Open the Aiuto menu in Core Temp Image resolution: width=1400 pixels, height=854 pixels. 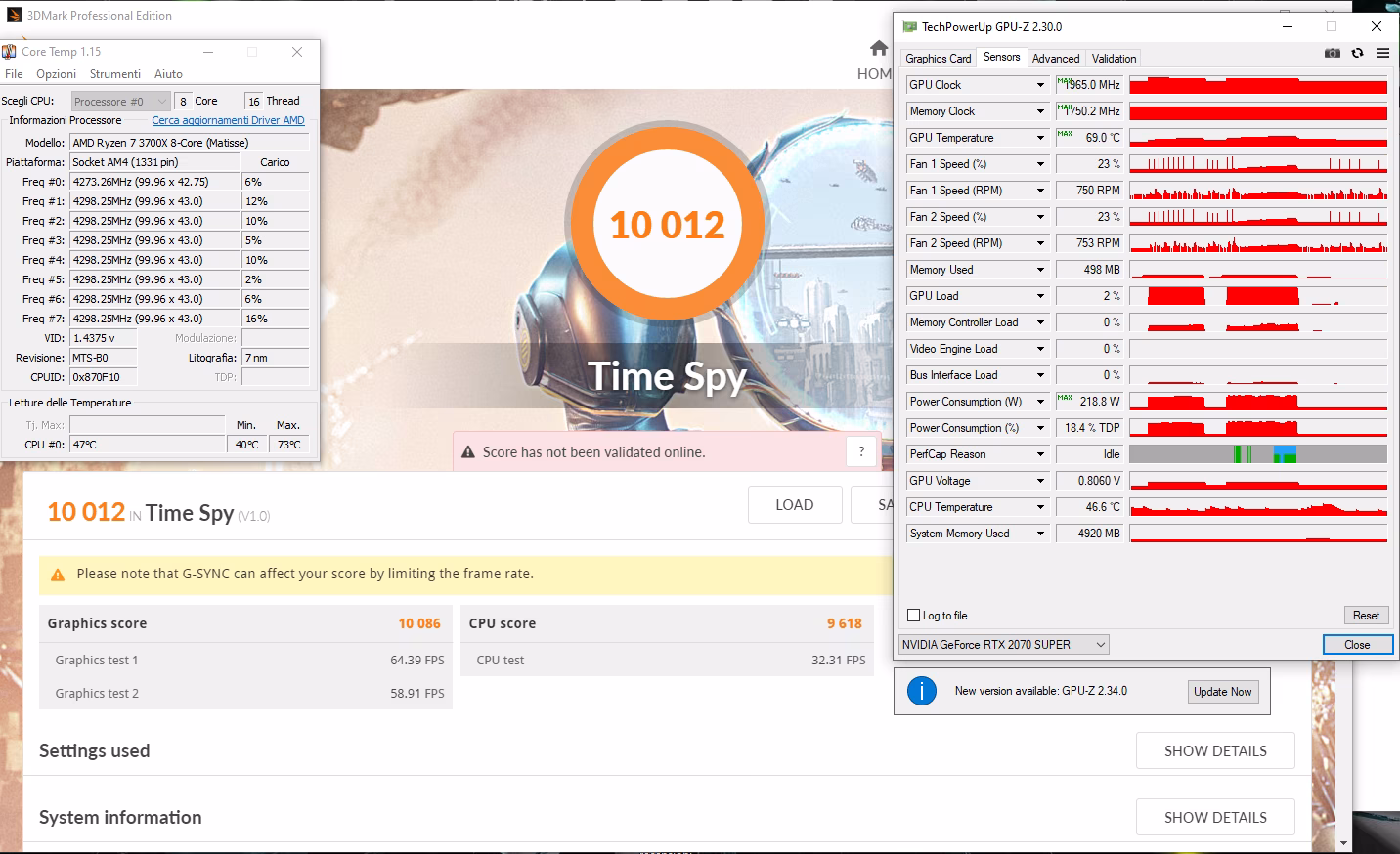coord(168,74)
